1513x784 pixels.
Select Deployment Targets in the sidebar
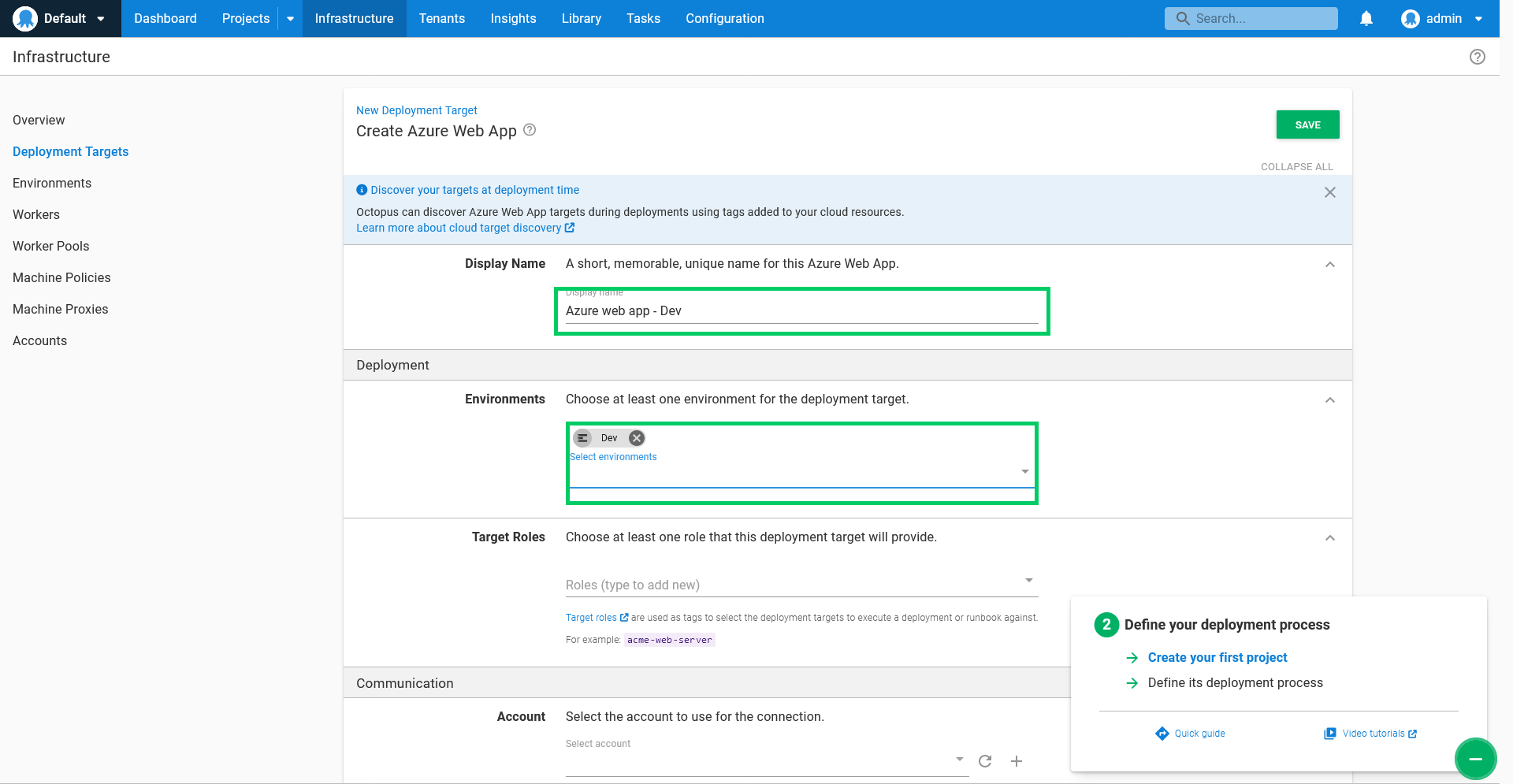70,151
